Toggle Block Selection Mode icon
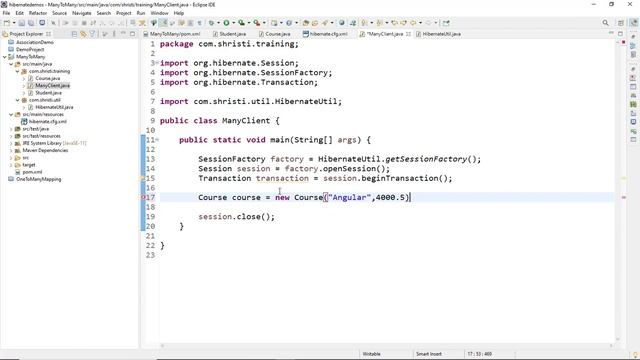Viewport: 640px width, 360px height. click(190, 23)
